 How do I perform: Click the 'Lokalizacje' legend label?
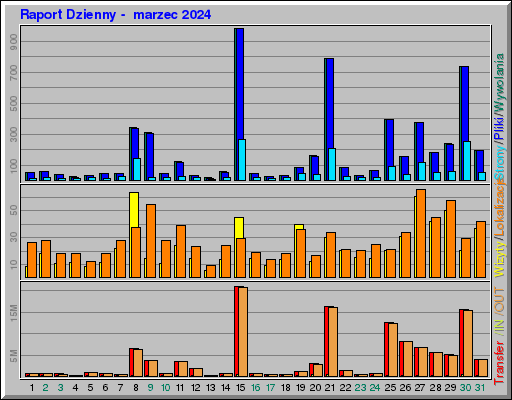[x=499, y=208]
